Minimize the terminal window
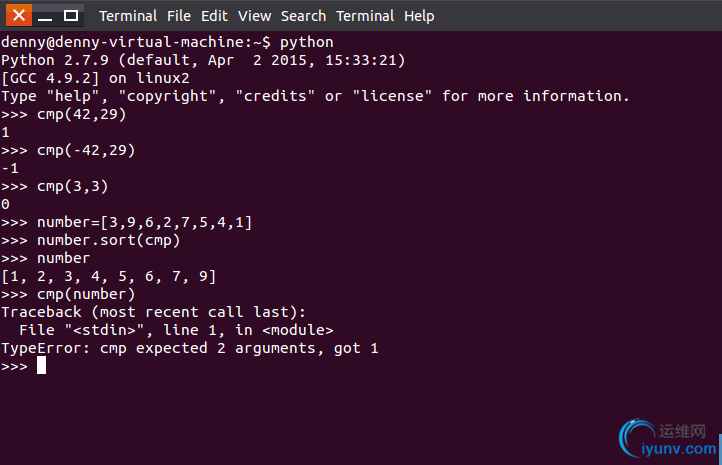The width and height of the screenshot is (722, 465). [x=45, y=15]
